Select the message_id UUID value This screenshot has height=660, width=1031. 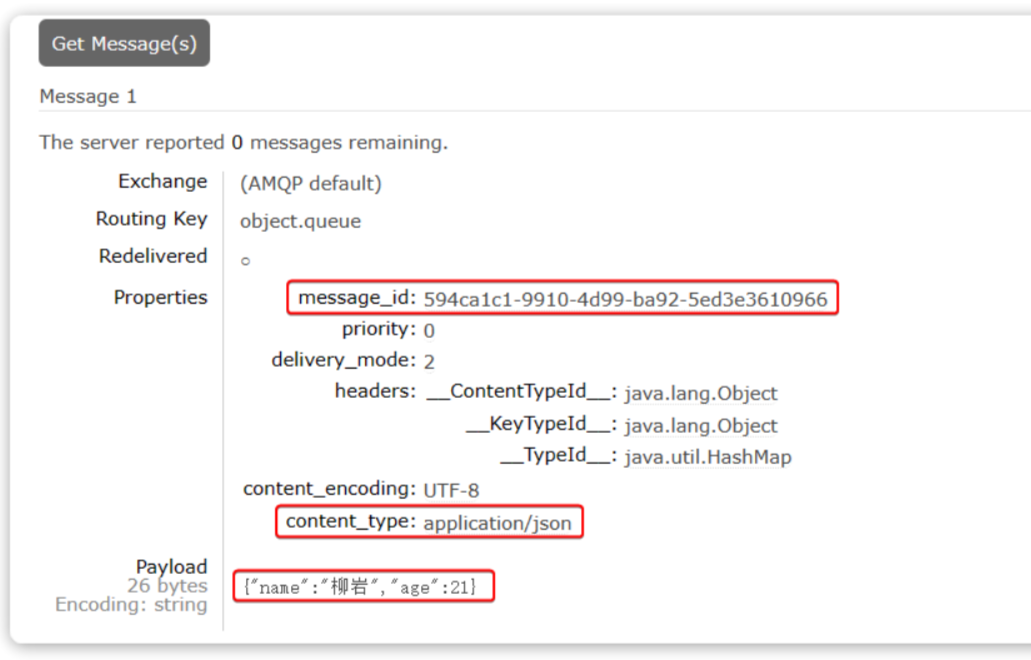(x=625, y=299)
